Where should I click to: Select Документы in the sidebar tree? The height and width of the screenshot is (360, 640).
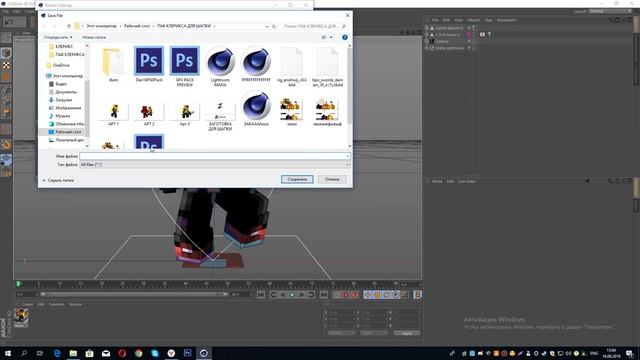pos(63,92)
